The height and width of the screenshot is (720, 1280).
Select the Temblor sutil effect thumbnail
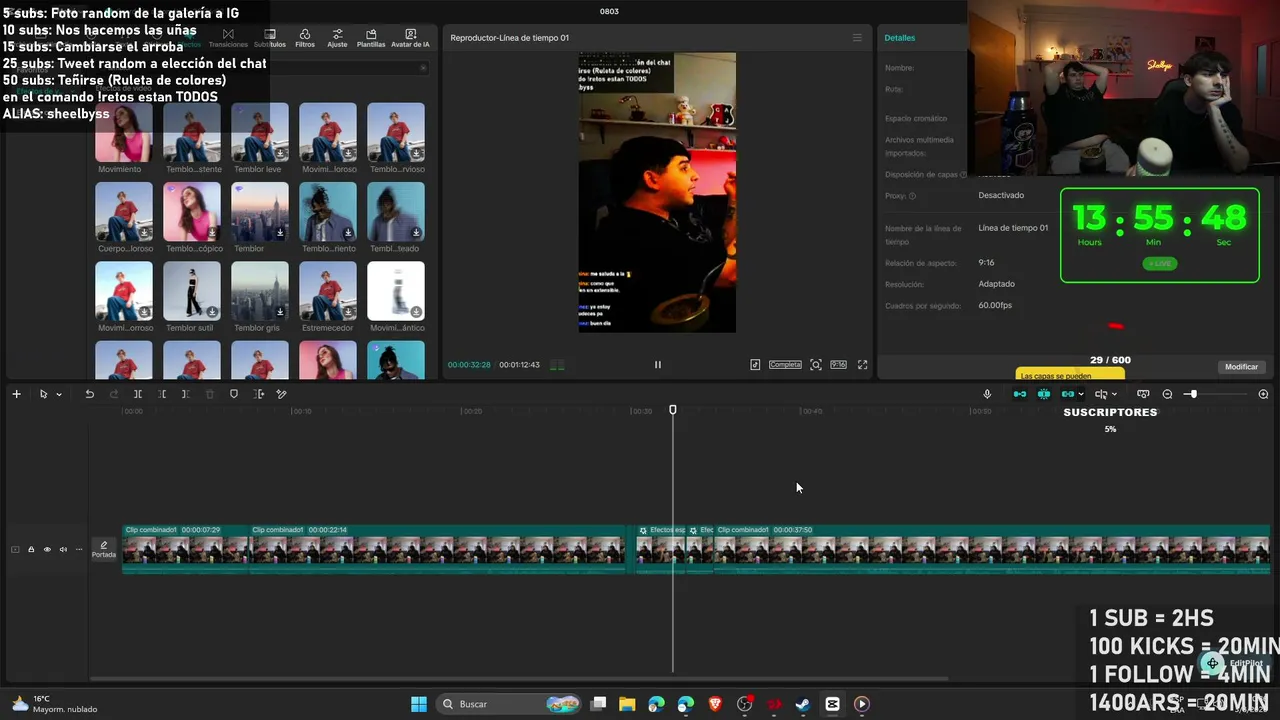[192, 291]
